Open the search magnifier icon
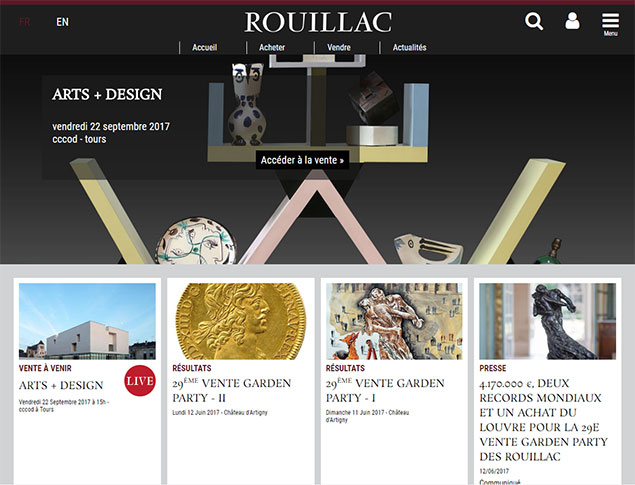The height and width of the screenshot is (485, 635). (534, 21)
